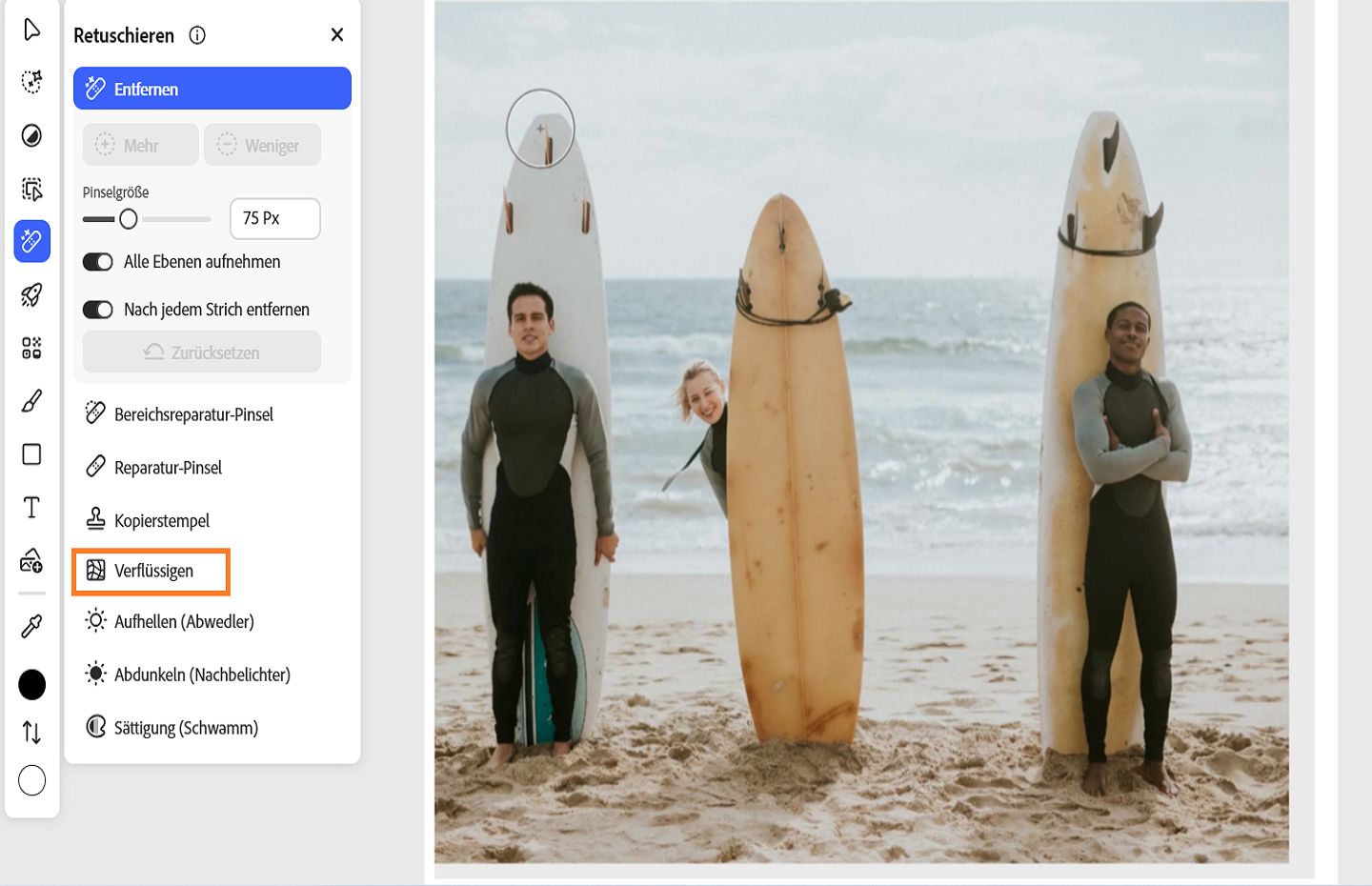
Task: Select the paintbrush tool
Action: click(31, 401)
